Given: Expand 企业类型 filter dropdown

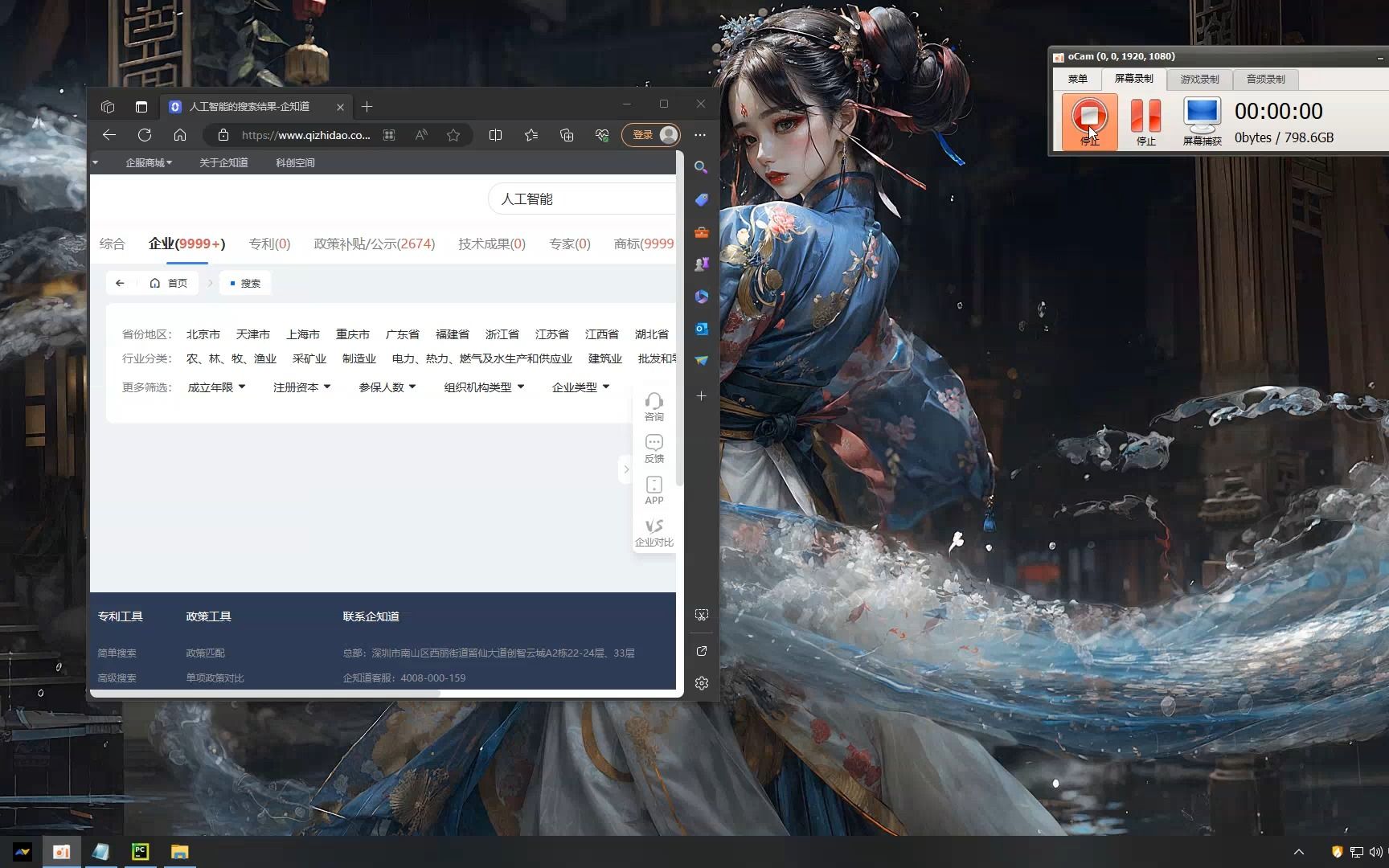Looking at the screenshot, I should 580,387.
